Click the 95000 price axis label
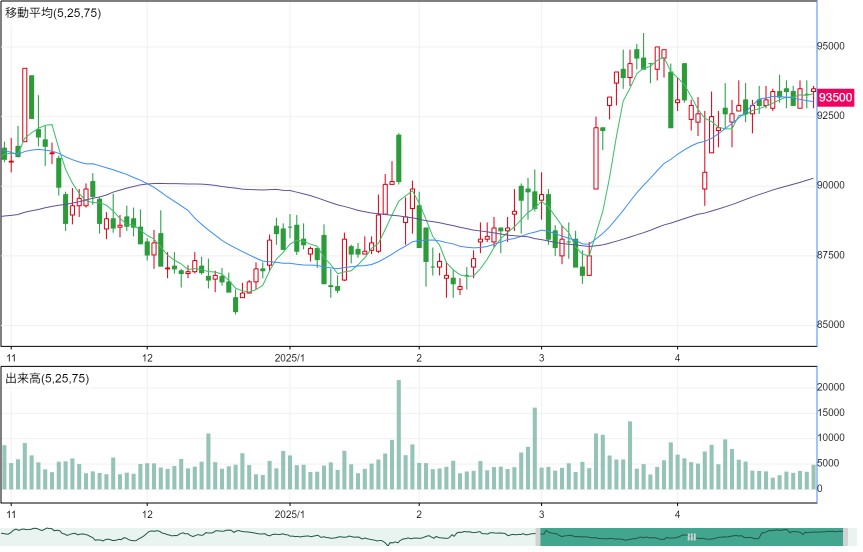The image size is (863, 552). click(x=831, y=46)
